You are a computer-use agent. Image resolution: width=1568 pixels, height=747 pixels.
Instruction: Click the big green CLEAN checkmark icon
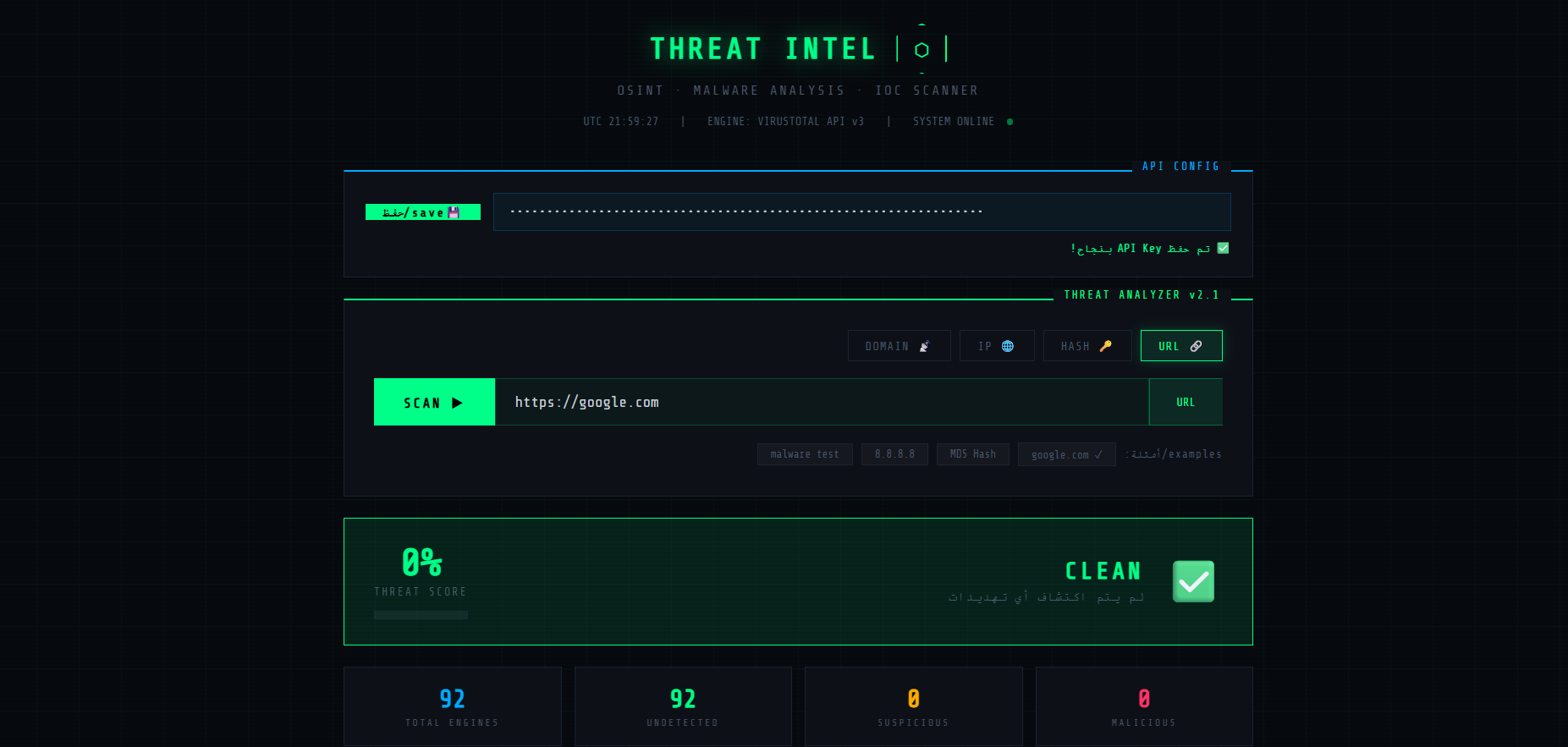(1193, 581)
